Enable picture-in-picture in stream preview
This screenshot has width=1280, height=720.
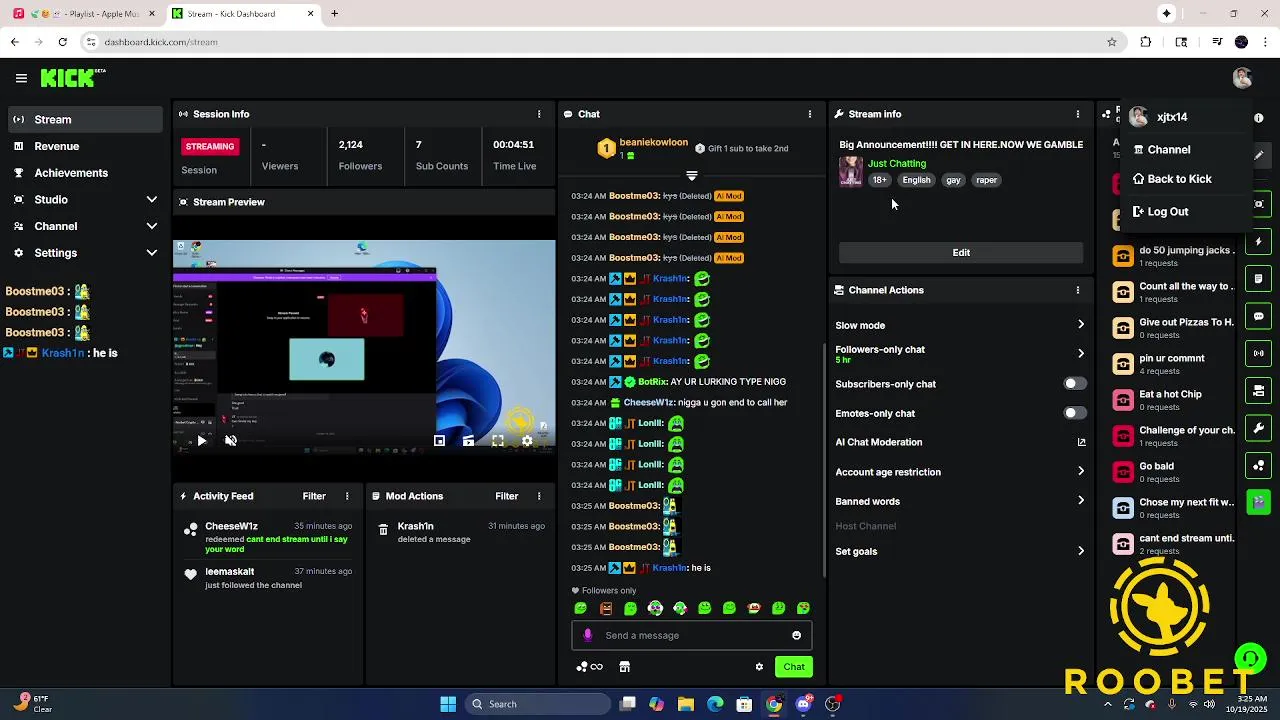coord(439,440)
